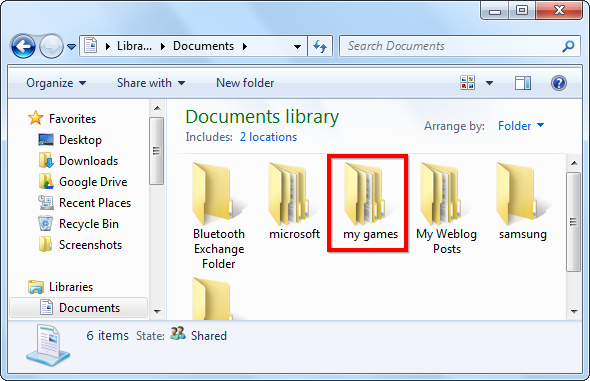
Task: Create a New folder
Action: pyautogui.click(x=245, y=83)
